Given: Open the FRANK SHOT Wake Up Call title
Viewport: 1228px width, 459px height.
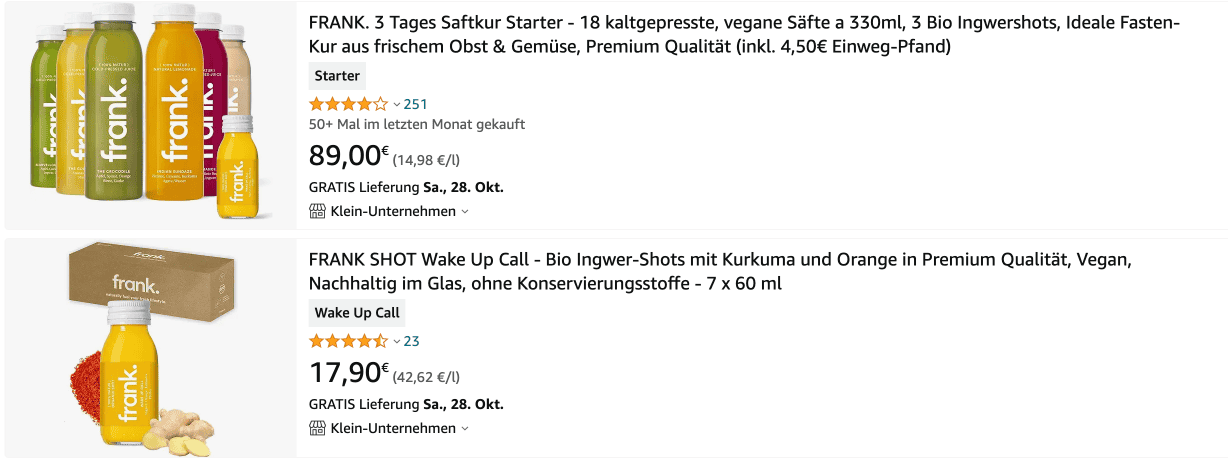Looking at the screenshot, I should click(720, 272).
